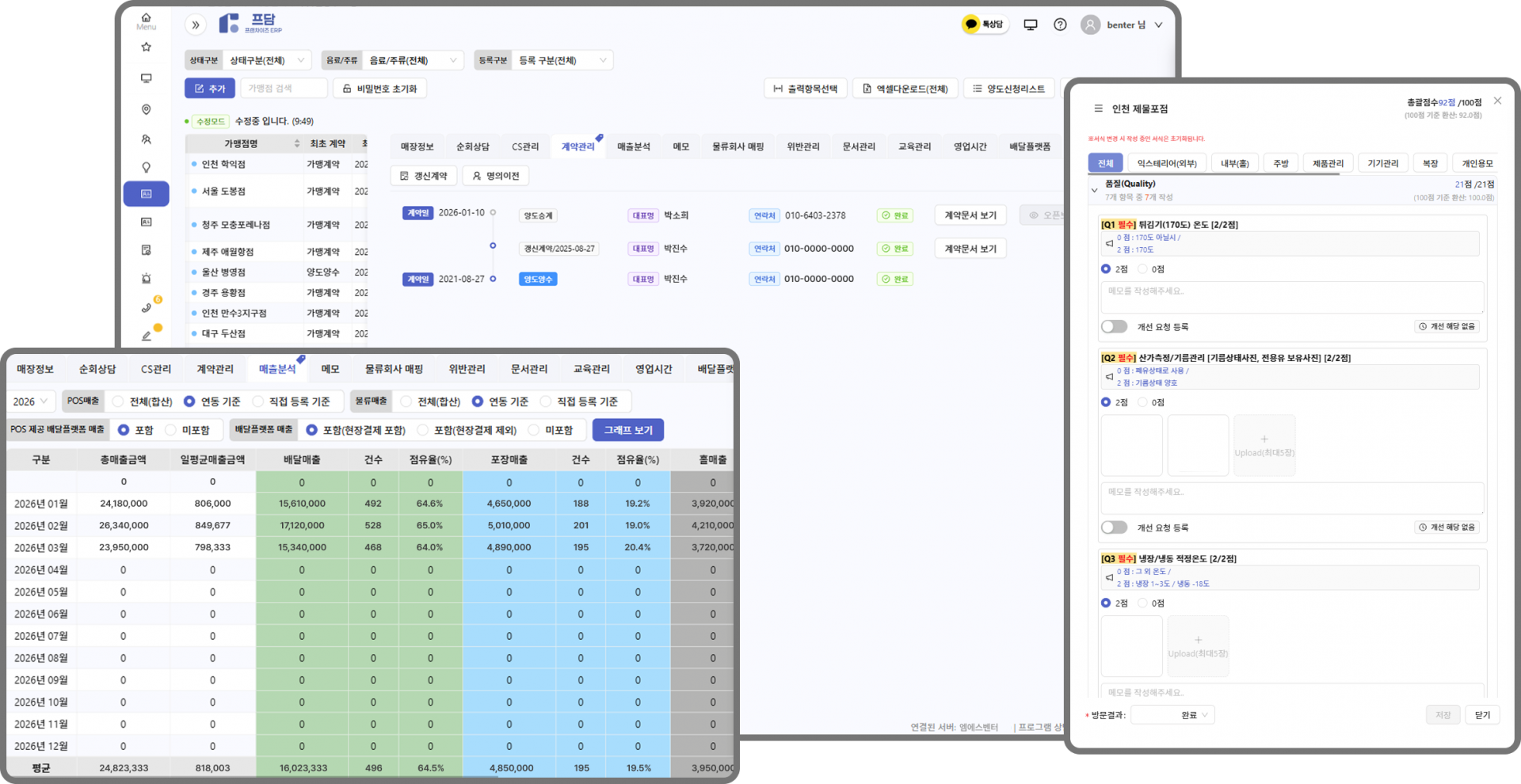Click the phone icon with badge 6
The image size is (1521, 784).
coord(147,307)
